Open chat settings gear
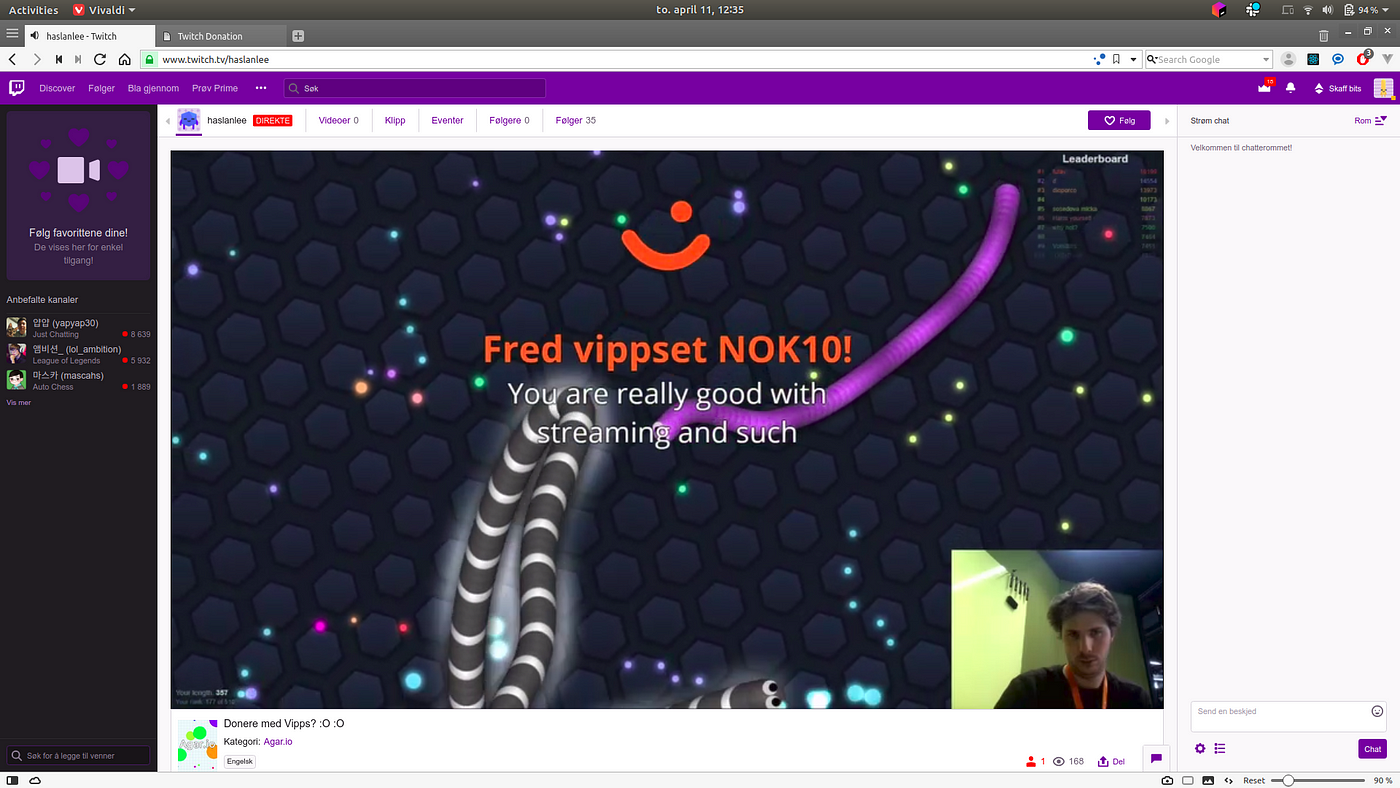 (x=1200, y=748)
